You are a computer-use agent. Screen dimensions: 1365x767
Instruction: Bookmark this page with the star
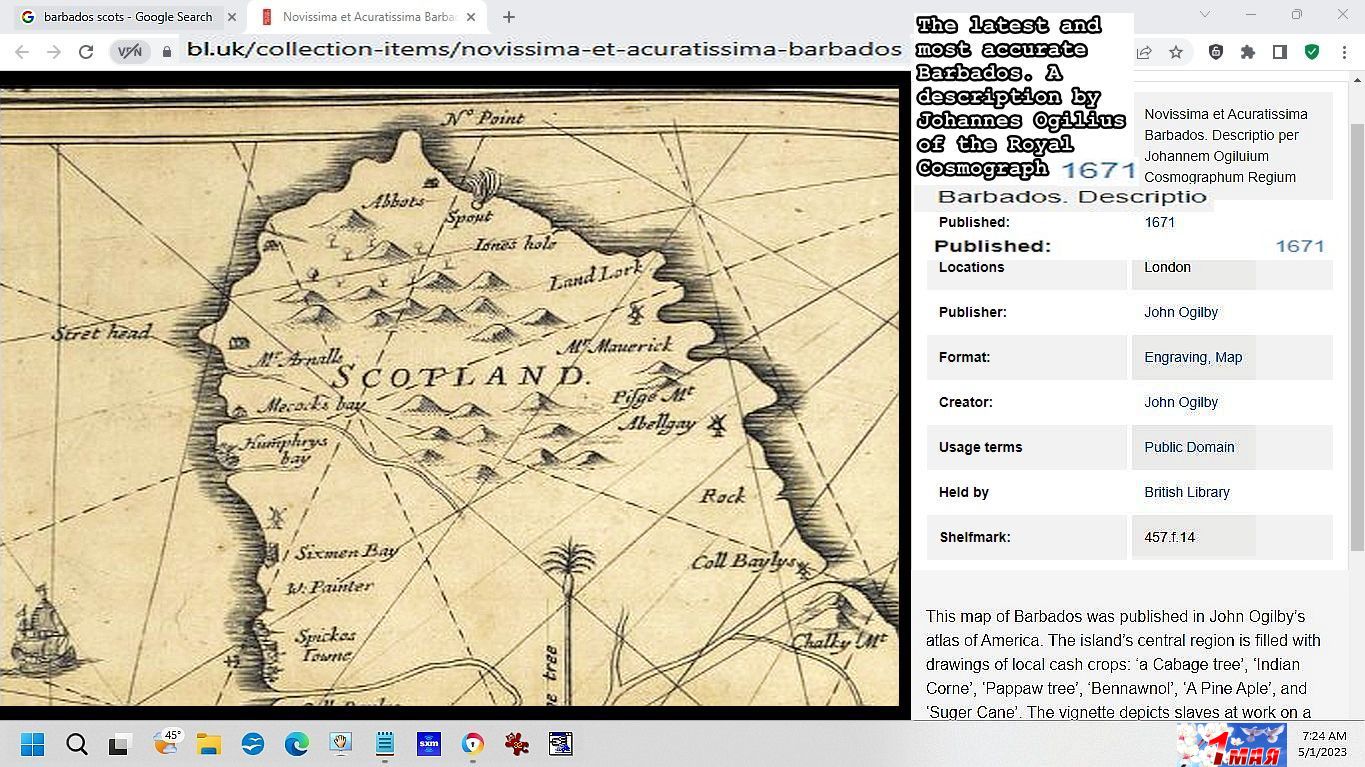(x=1176, y=52)
